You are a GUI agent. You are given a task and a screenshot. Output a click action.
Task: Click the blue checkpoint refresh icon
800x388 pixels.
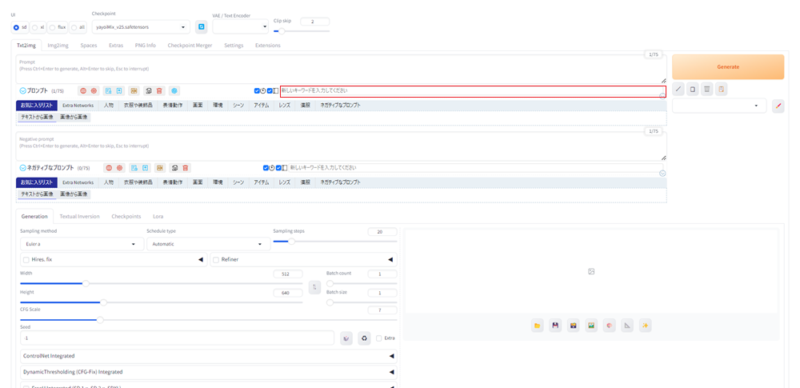pyautogui.click(x=201, y=27)
